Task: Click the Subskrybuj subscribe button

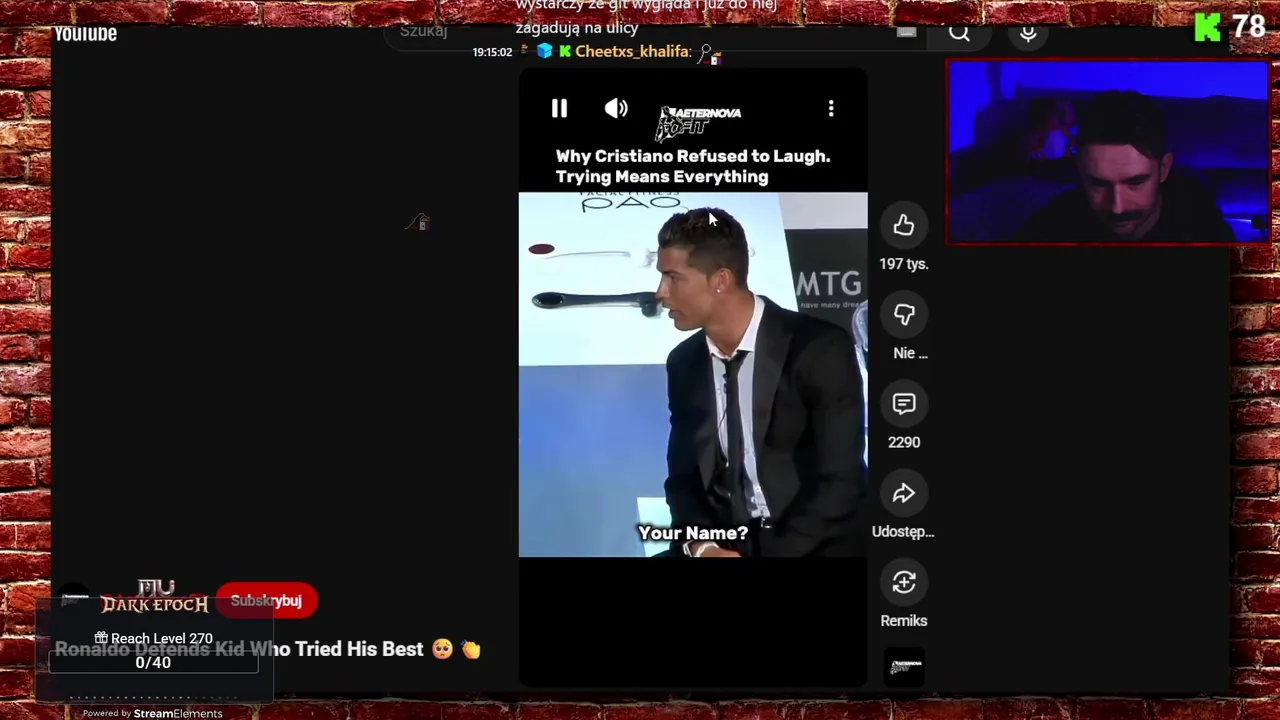Action: [x=266, y=601]
